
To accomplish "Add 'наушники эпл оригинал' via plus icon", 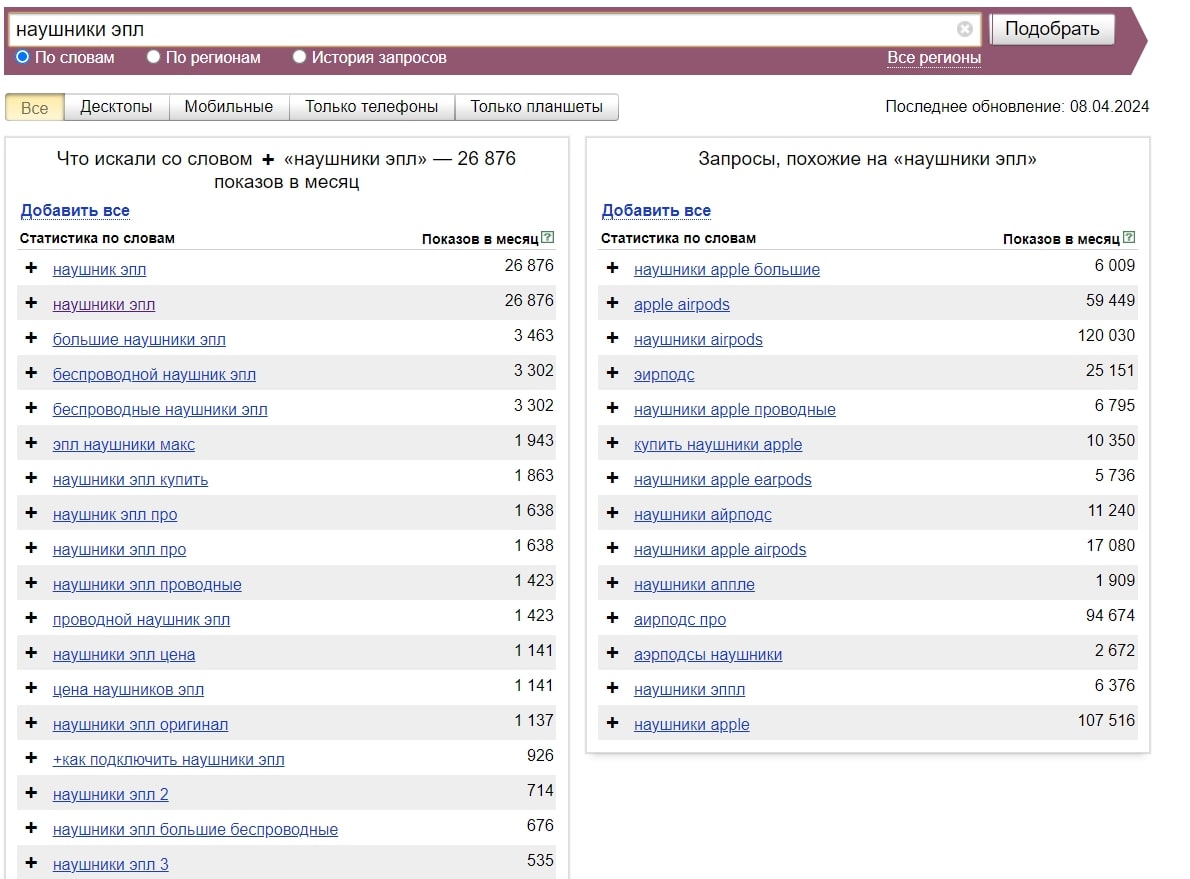I will pos(31,723).
